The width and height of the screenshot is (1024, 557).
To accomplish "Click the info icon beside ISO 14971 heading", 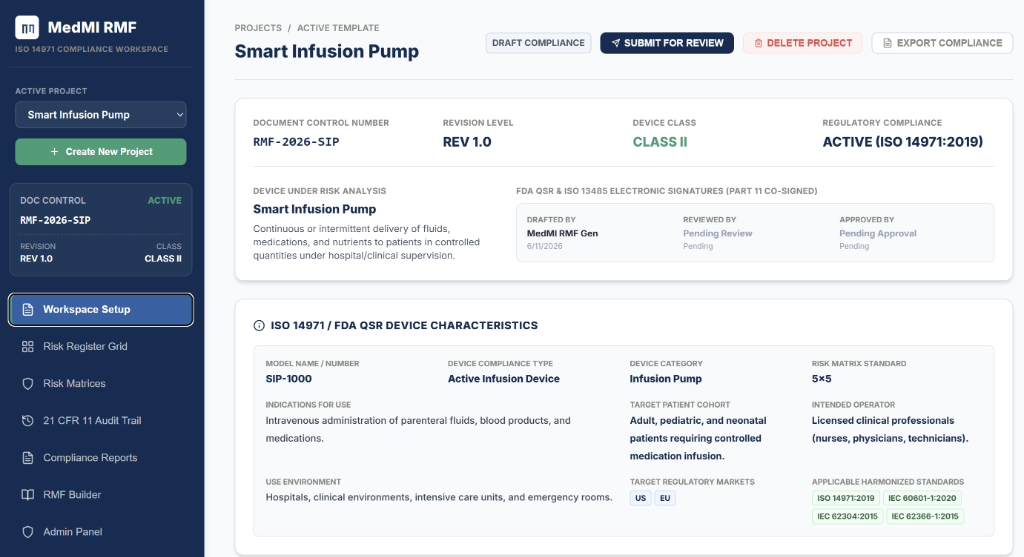I will [259, 326].
